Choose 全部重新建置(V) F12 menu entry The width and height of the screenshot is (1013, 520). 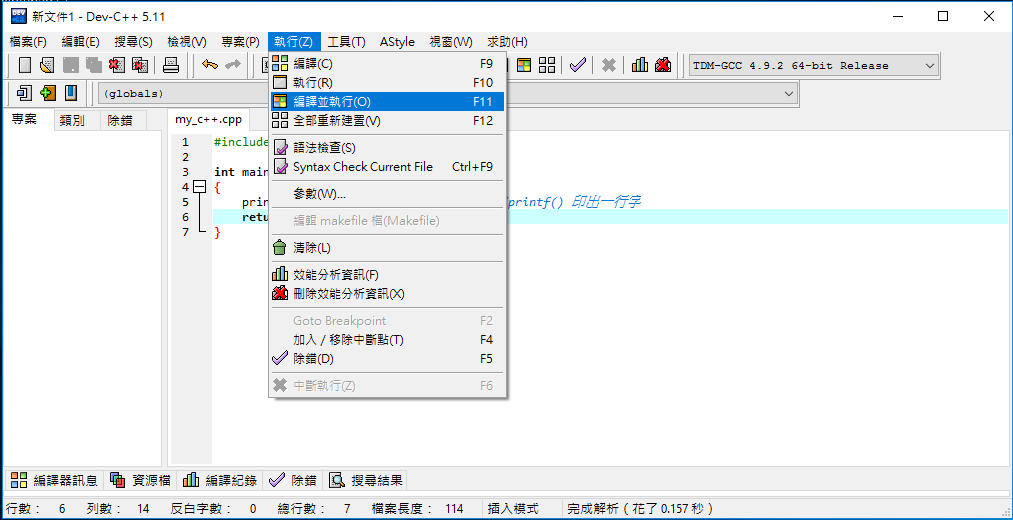coord(388,120)
